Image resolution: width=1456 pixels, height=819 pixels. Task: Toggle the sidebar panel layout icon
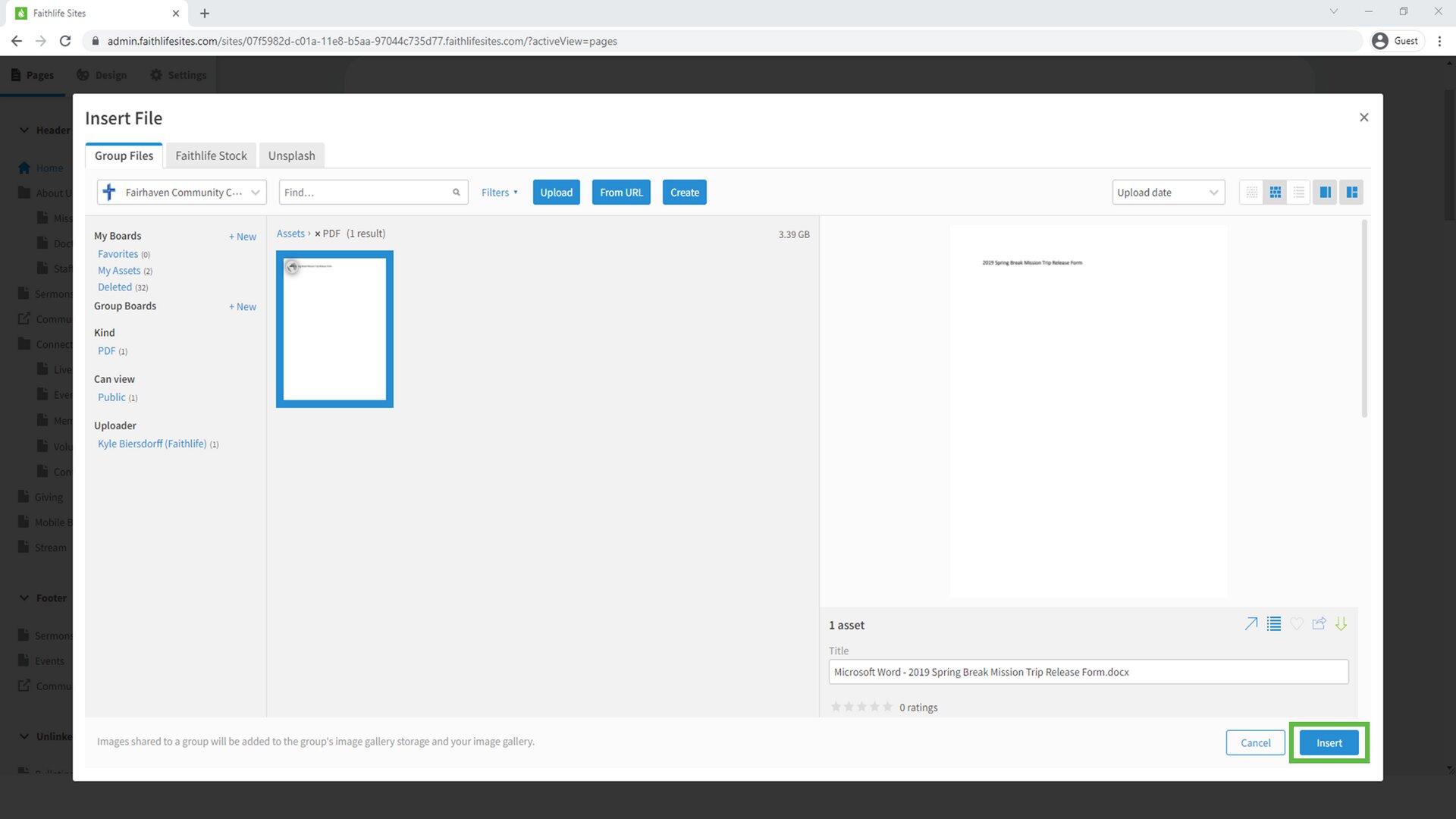[1351, 193]
